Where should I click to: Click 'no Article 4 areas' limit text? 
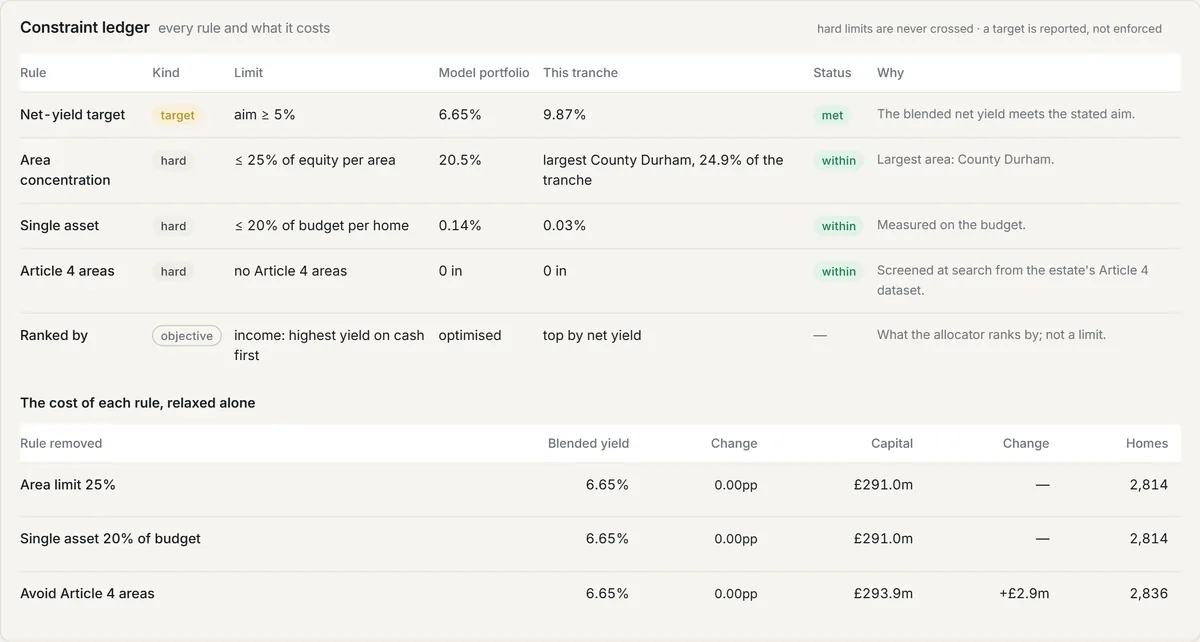pos(291,271)
